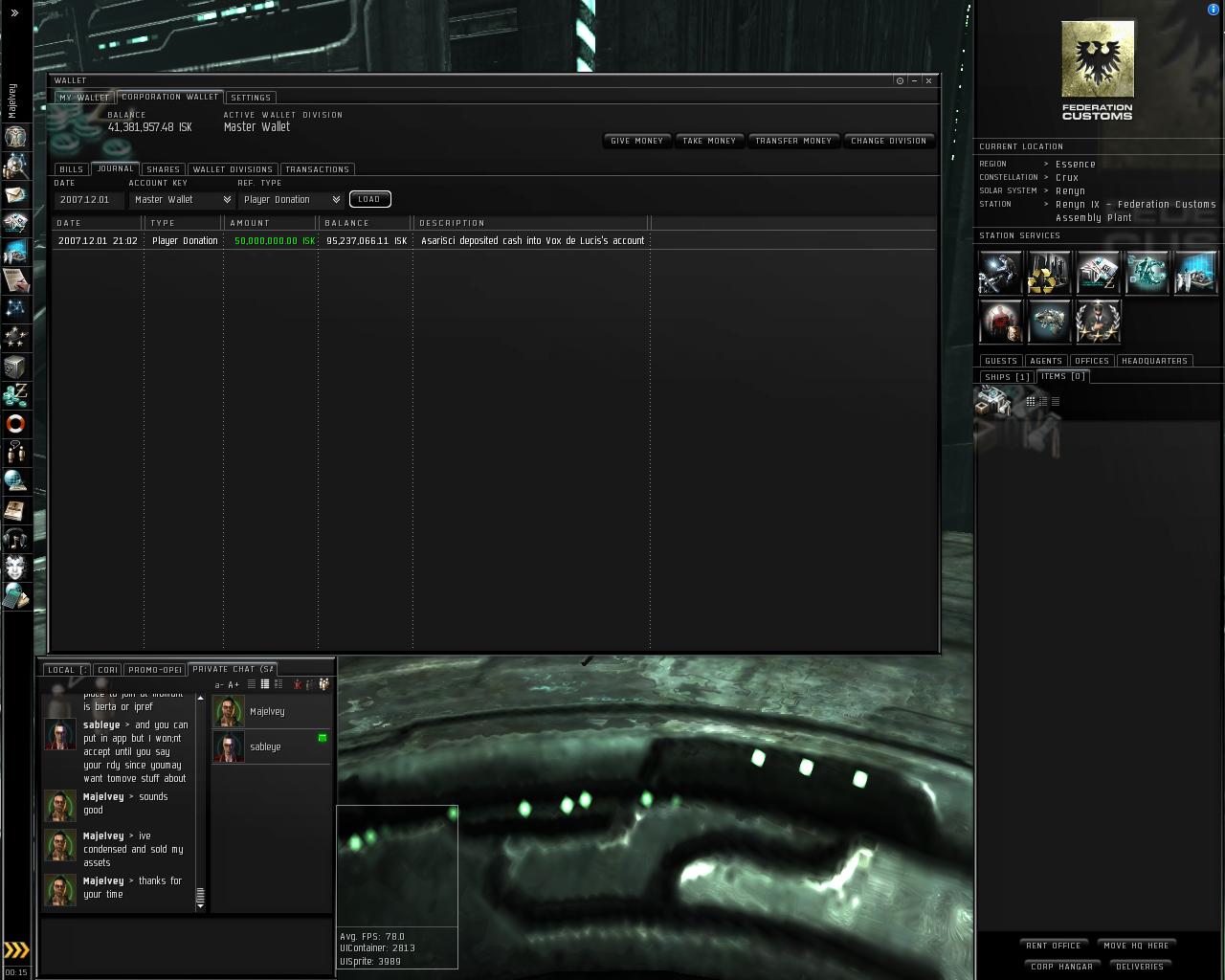Expand the sidebar with double chevron
Viewport: 1225px width, 980px height.
point(14,12)
